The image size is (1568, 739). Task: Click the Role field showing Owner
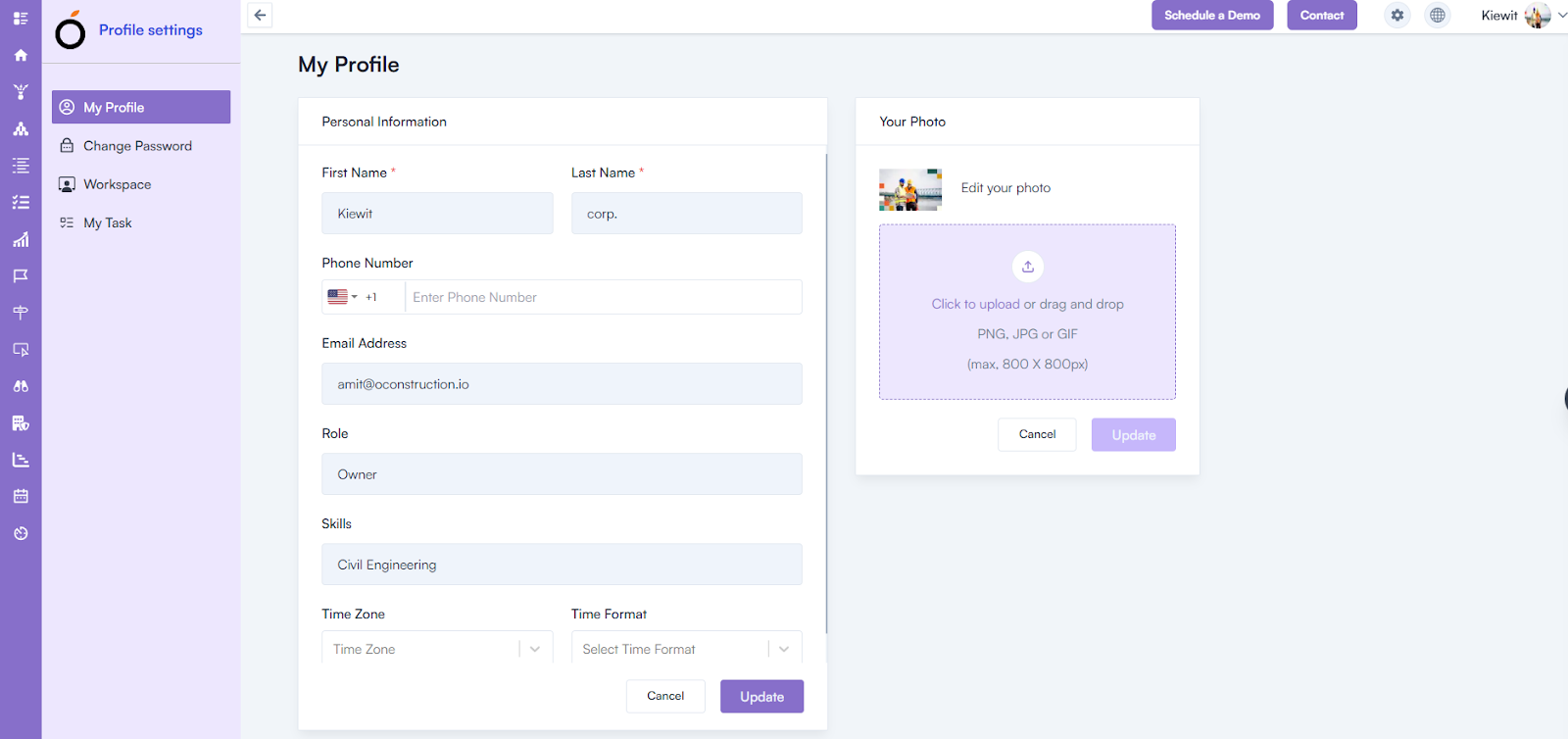(x=562, y=474)
